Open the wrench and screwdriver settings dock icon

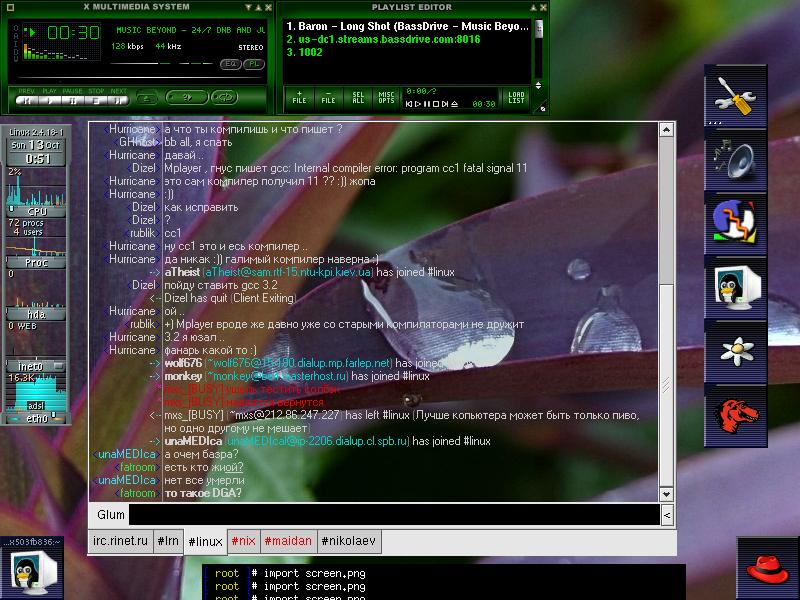pos(735,95)
